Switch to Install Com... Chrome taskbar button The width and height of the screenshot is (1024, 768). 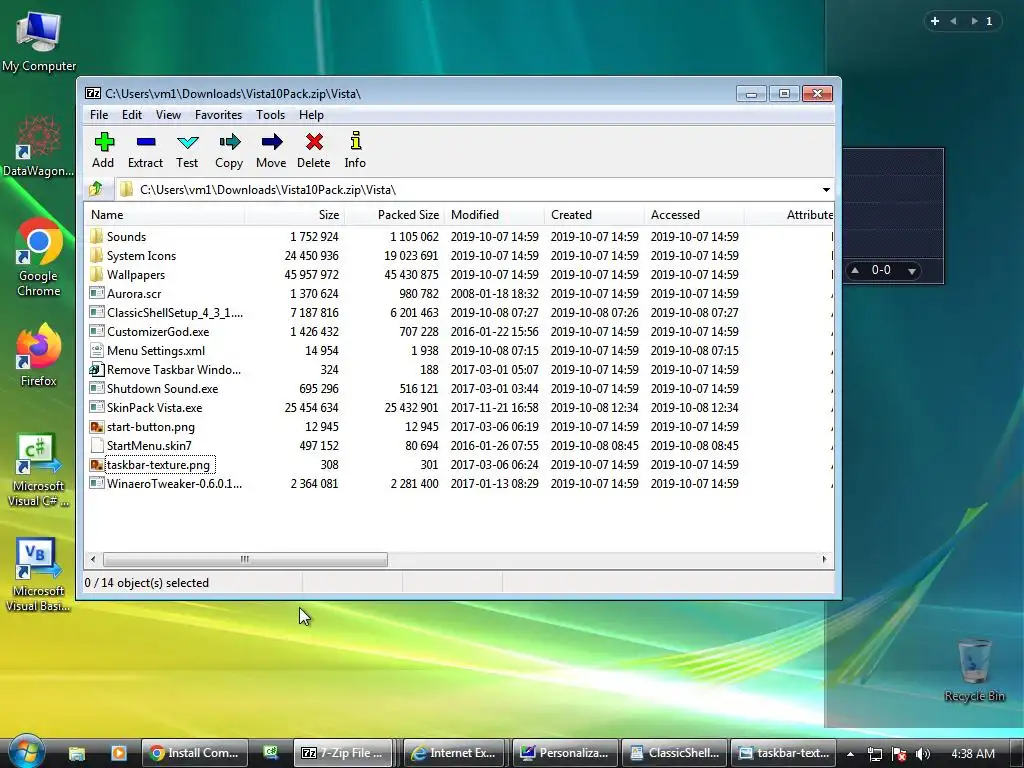click(x=195, y=753)
